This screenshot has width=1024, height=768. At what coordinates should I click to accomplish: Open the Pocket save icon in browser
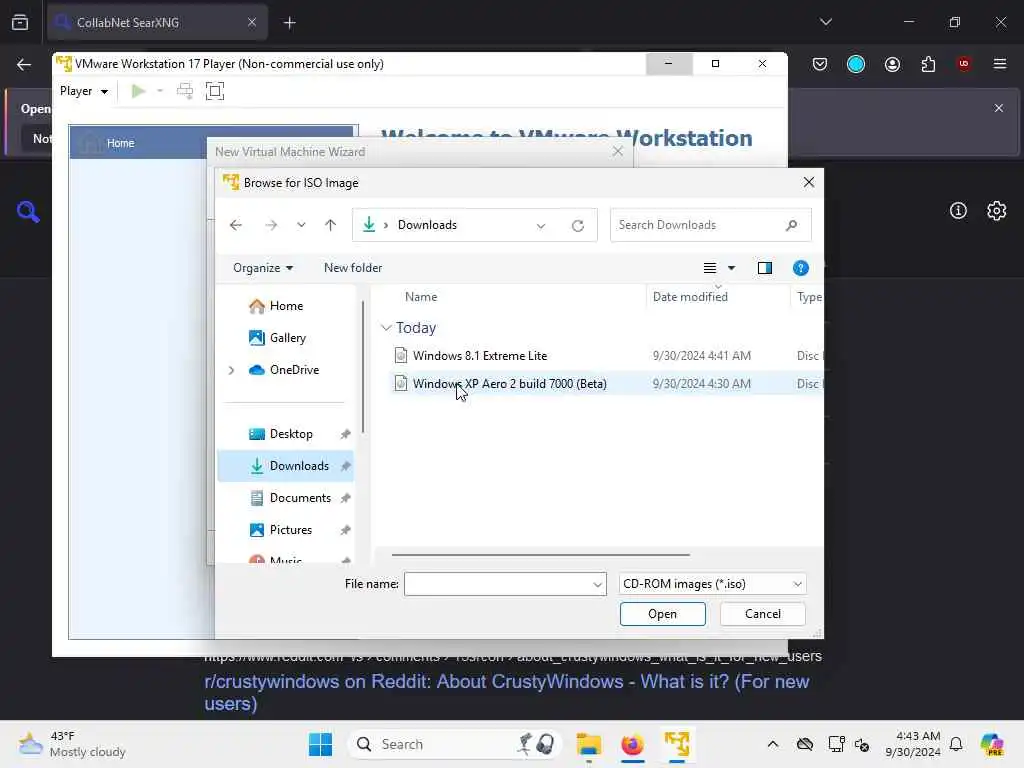coord(820,64)
